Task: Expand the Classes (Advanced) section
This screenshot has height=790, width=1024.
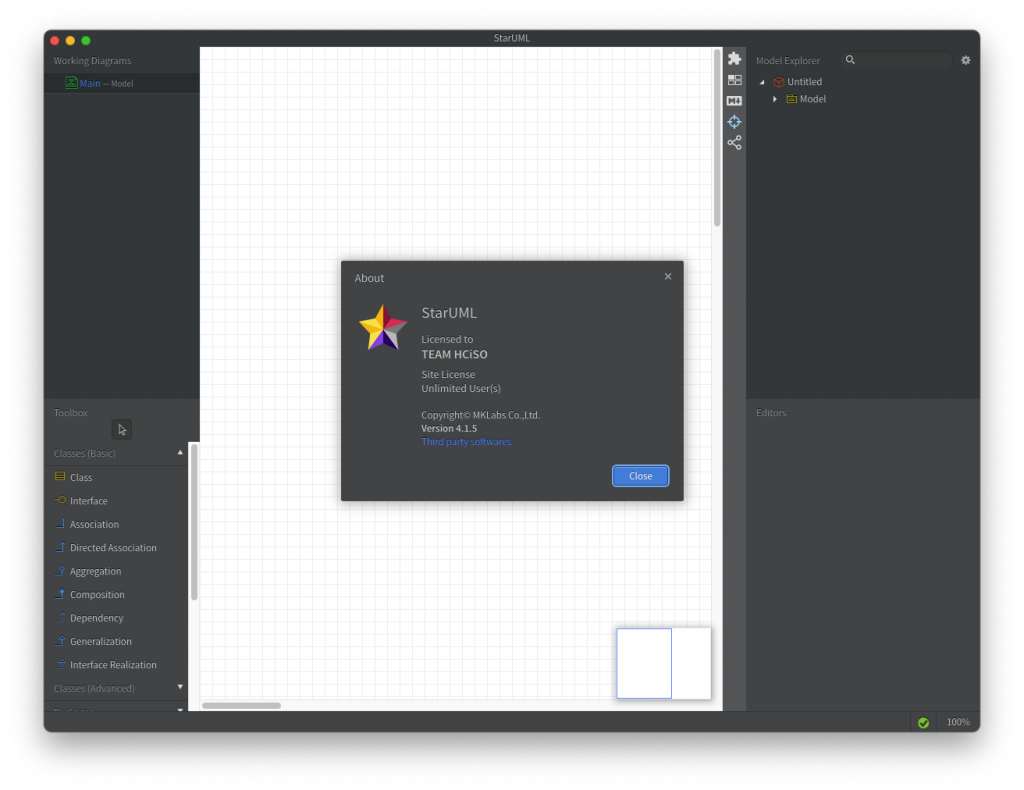Action: click(180, 687)
